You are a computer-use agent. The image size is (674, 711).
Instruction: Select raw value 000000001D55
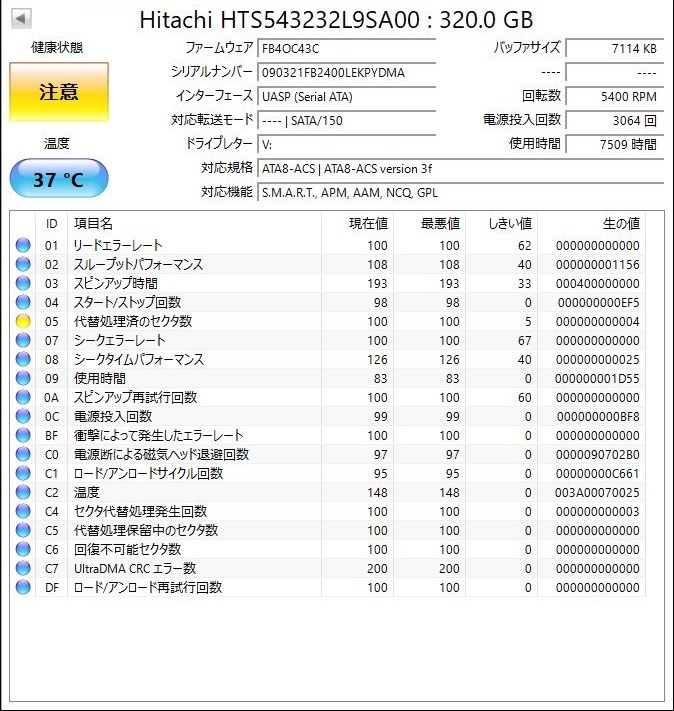[597, 379]
